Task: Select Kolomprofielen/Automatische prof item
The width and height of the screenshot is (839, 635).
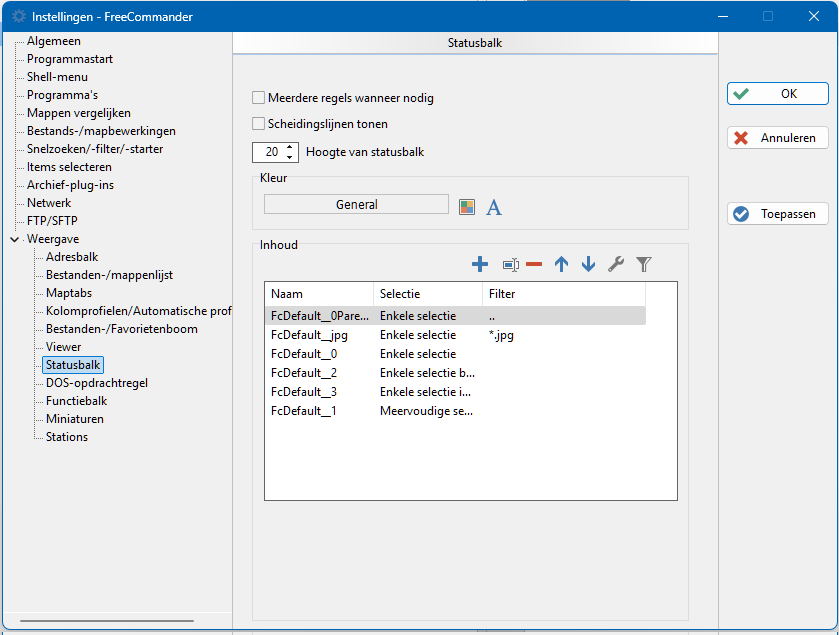Action: [138, 311]
